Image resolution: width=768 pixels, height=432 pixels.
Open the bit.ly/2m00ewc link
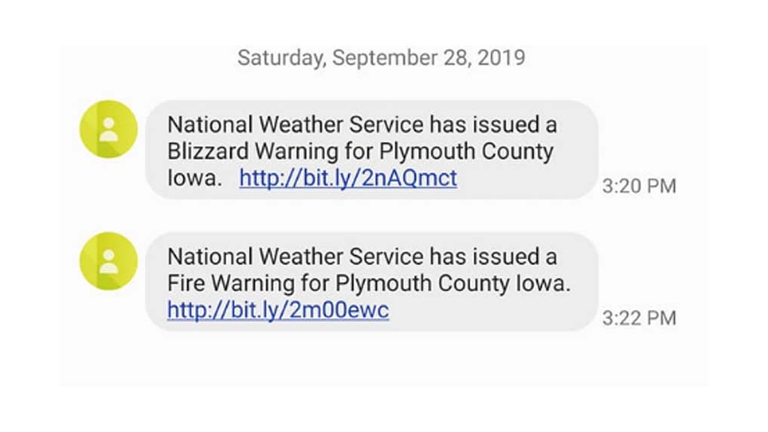277,311
